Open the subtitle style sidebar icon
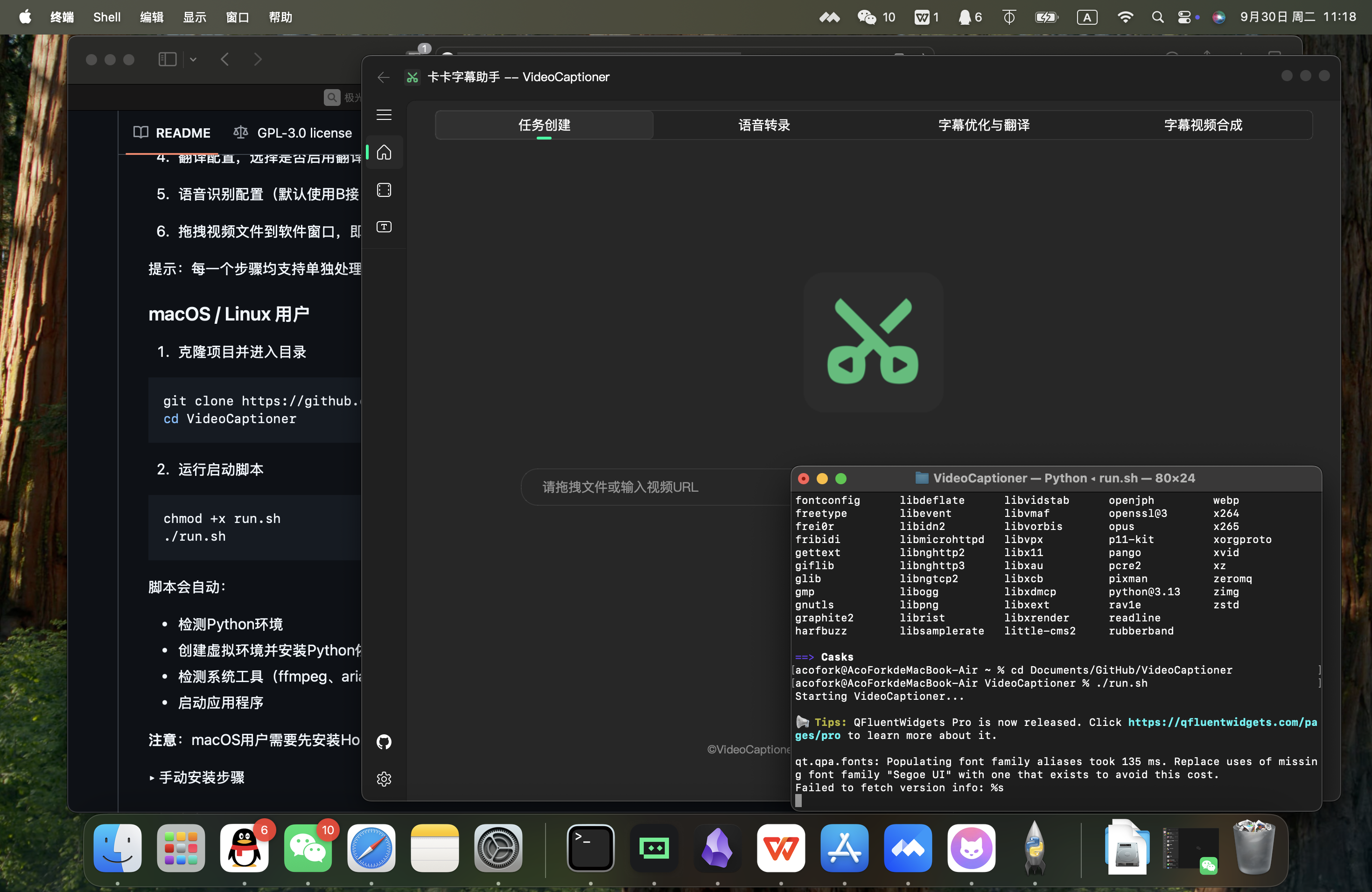The height and width of the screenshot is (892, 1372). click(384, 227)
